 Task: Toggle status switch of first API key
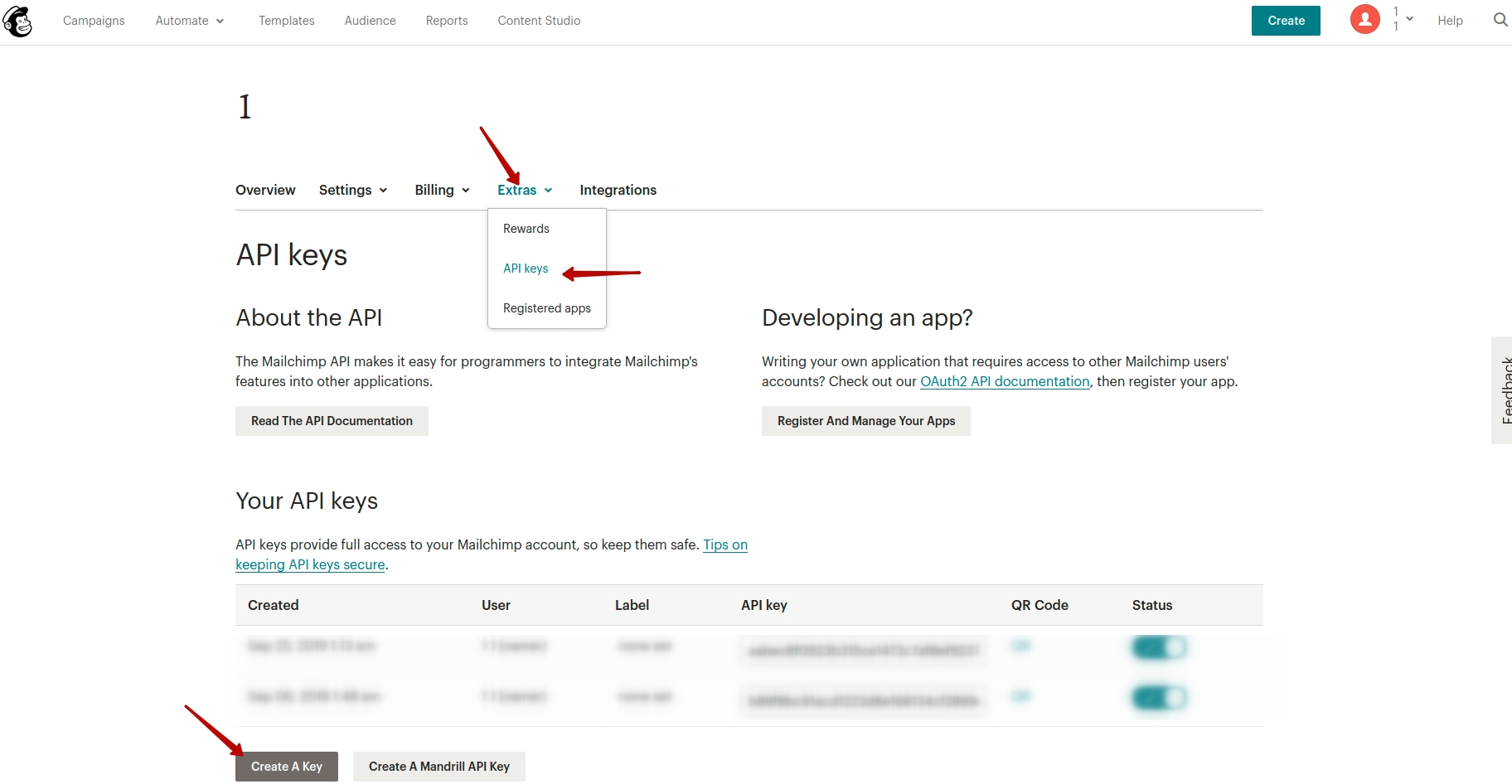(x=1159, y=647)
